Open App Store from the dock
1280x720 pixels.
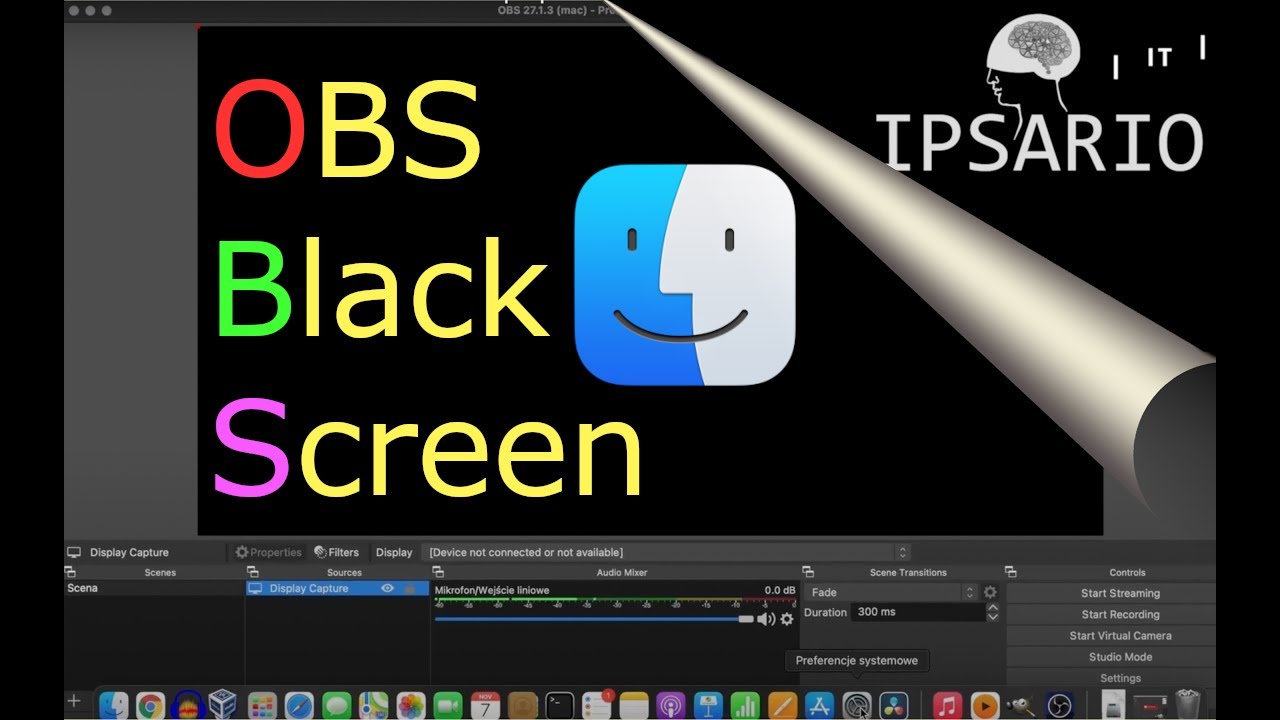click(820, 705)
